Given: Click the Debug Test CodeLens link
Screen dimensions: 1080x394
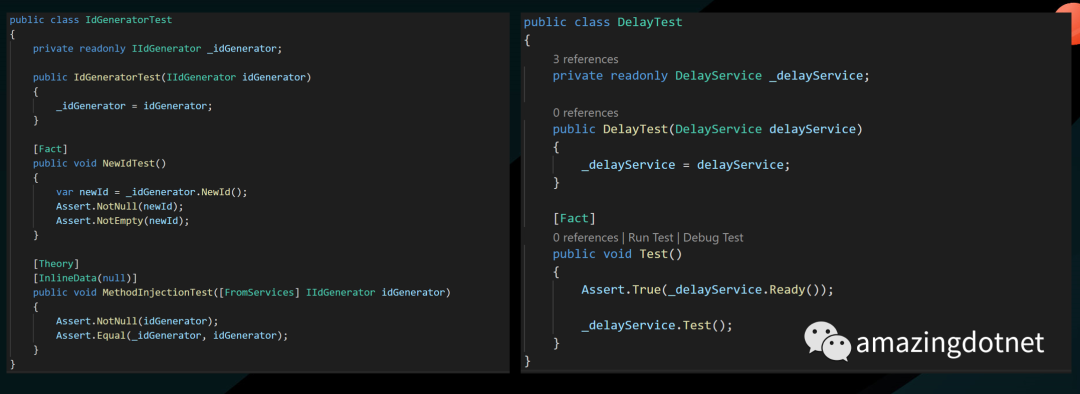Looking at the screenshot, I should click(x=713, y=238).
